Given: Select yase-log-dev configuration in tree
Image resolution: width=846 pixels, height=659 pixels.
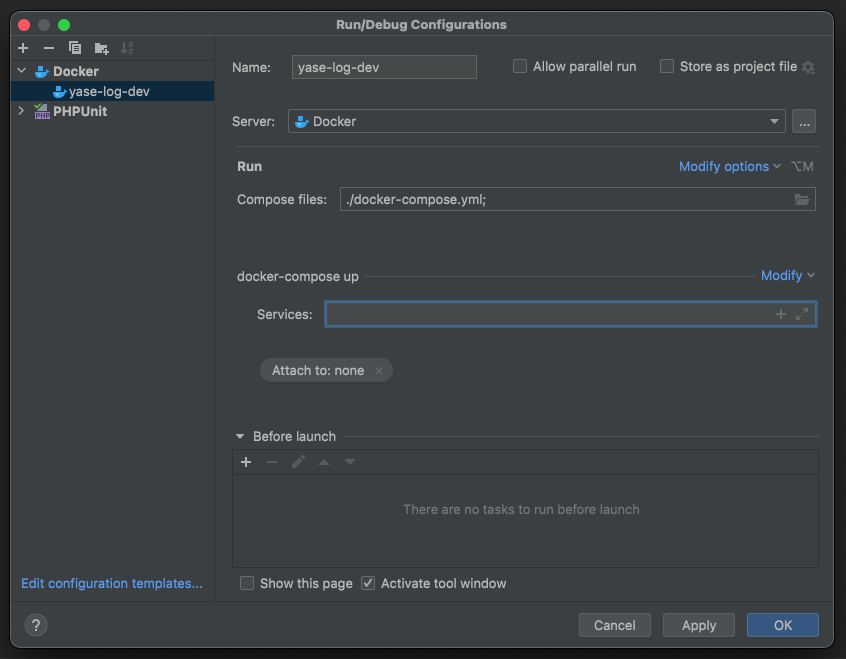Looking at the screenshot, I should tap(109, 91).
